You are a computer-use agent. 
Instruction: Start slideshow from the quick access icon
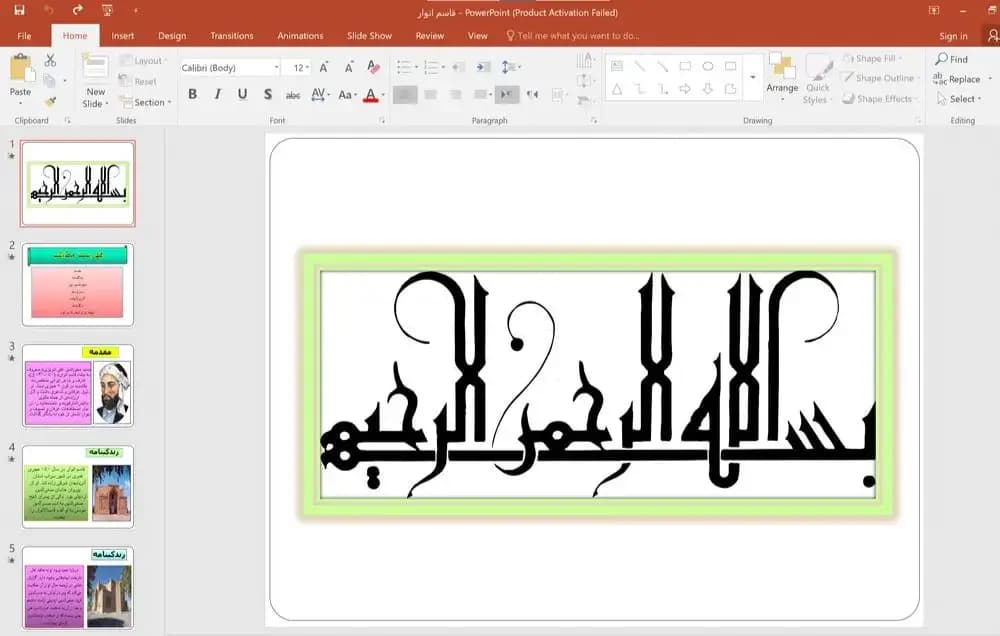point(107,10)
